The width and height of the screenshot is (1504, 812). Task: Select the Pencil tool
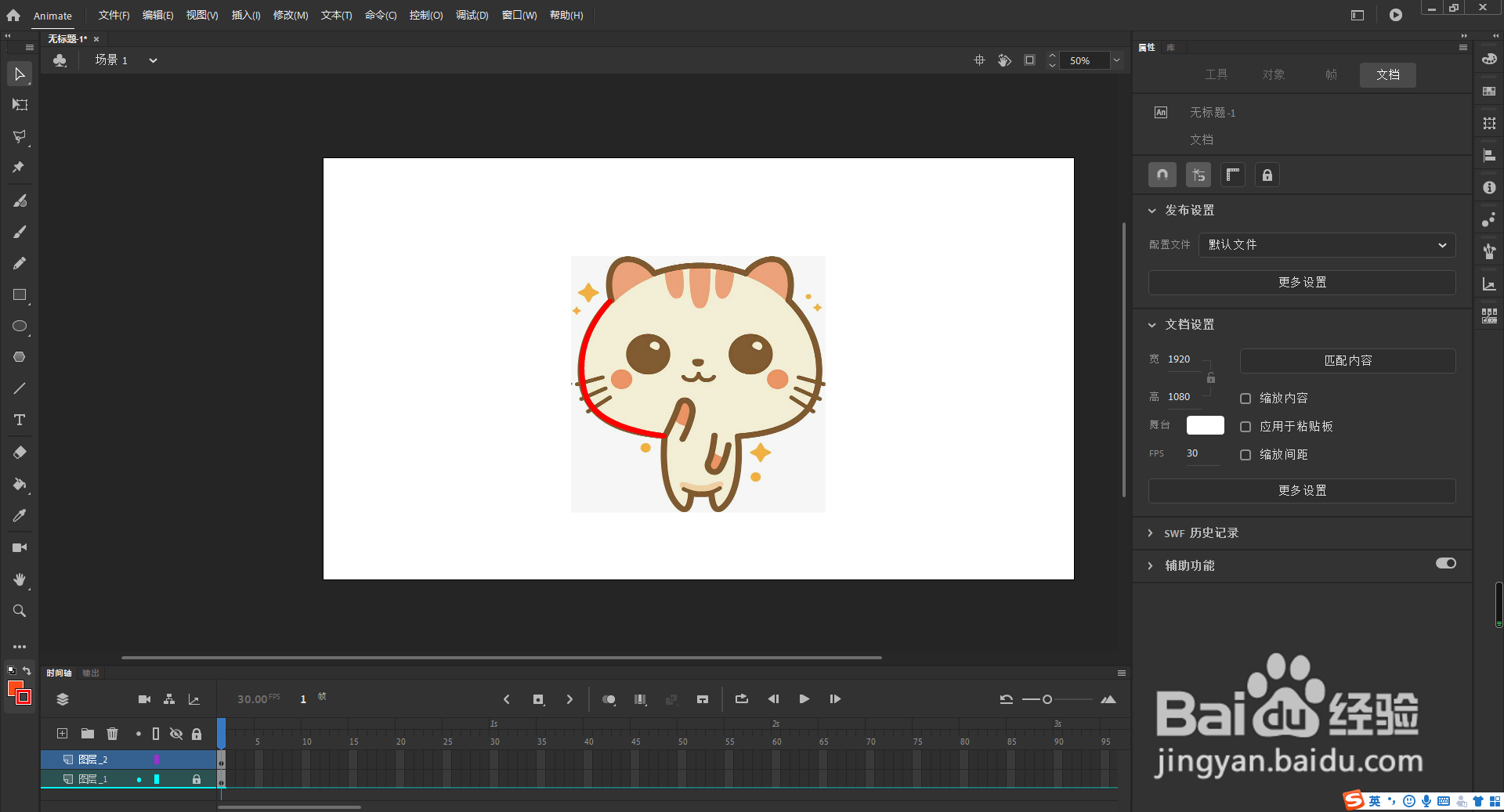pyautogui.click(x=20, y=263)
